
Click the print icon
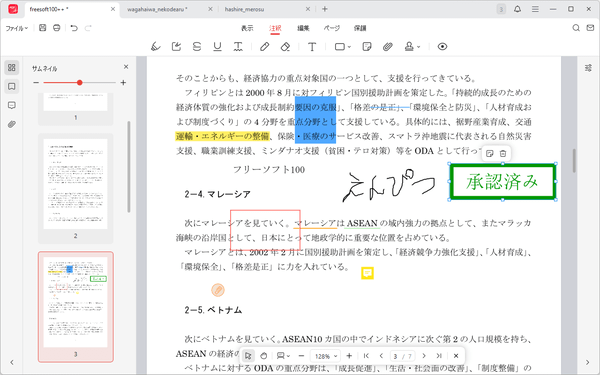coord(57,28)
